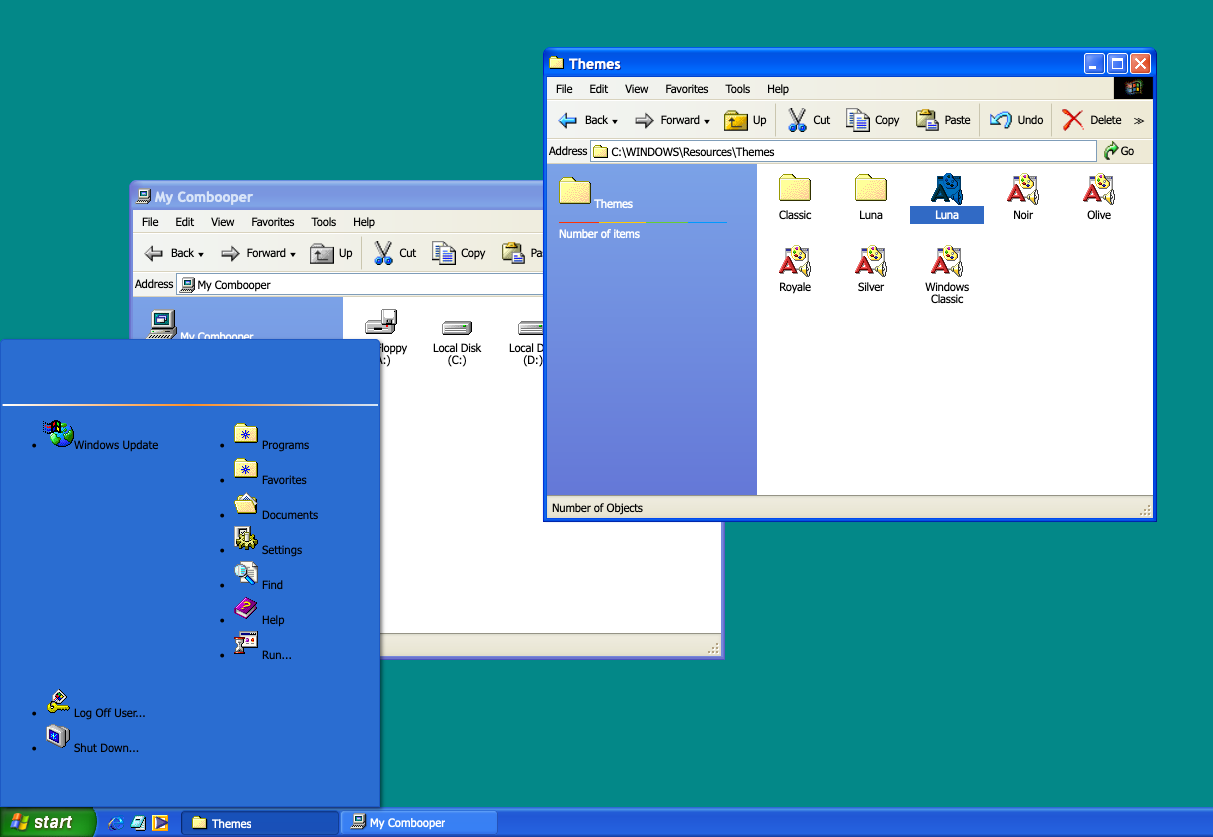Select the Royale theme file
The width and height of the screenshot is (1213, 837).
[795, 262]
